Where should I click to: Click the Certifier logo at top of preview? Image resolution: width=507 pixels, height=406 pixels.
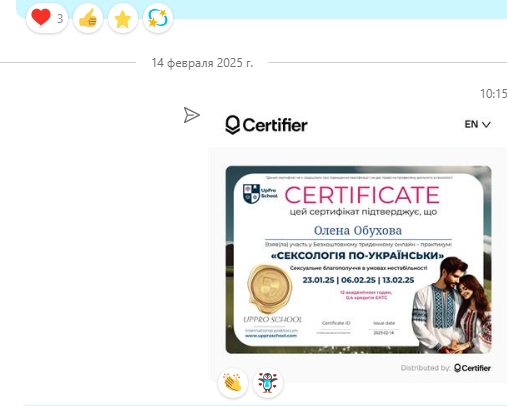[x=266, y=125]
